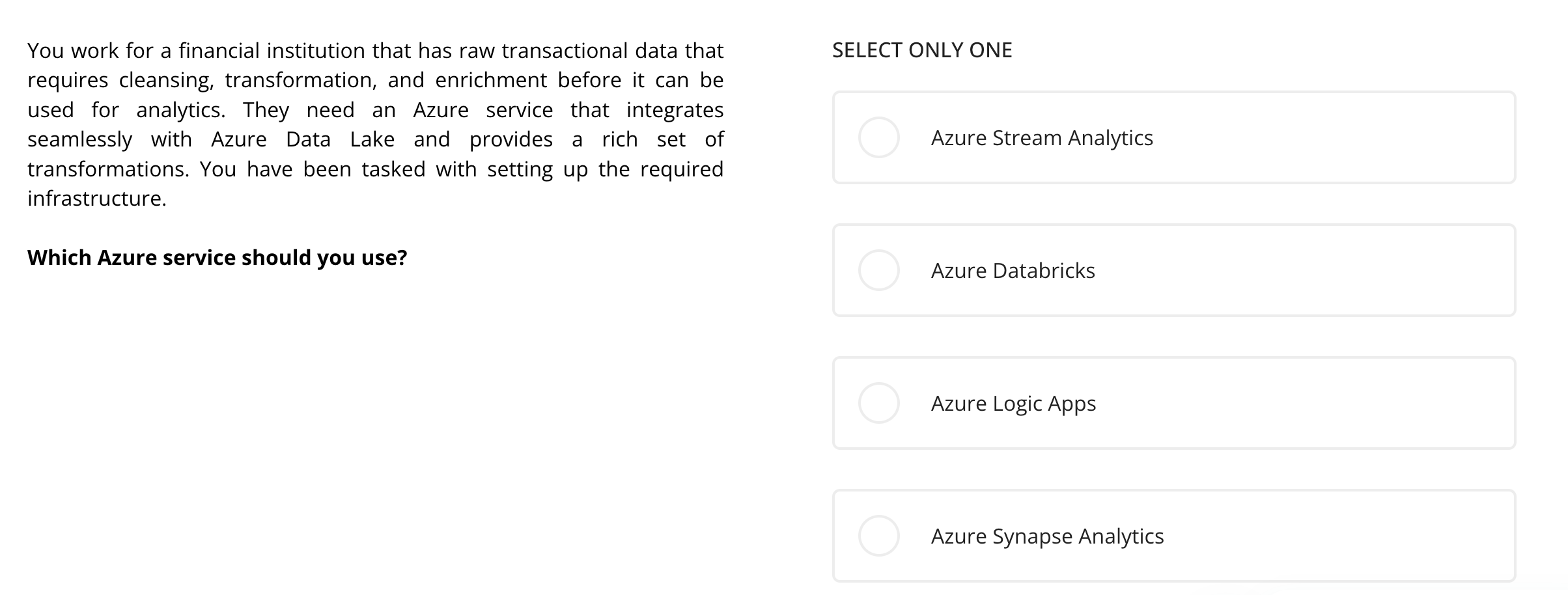Viewport: 1568px width, 595px height.
Task: Click the word 'analytics.' in the scenario paragraph
Action: 181,110
